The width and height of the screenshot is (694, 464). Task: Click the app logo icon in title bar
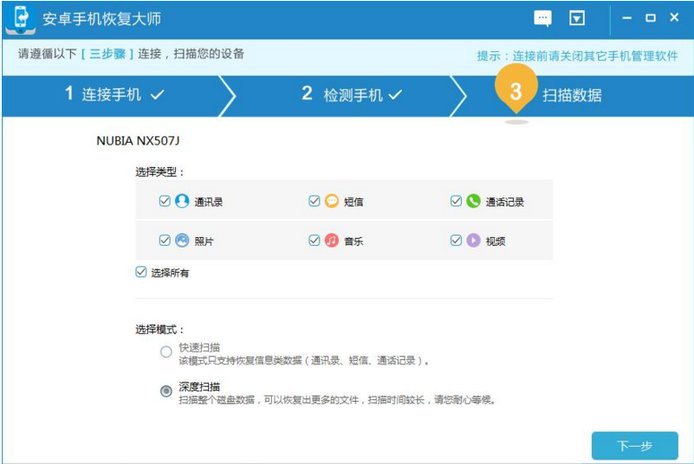click(x=21, y=19)
